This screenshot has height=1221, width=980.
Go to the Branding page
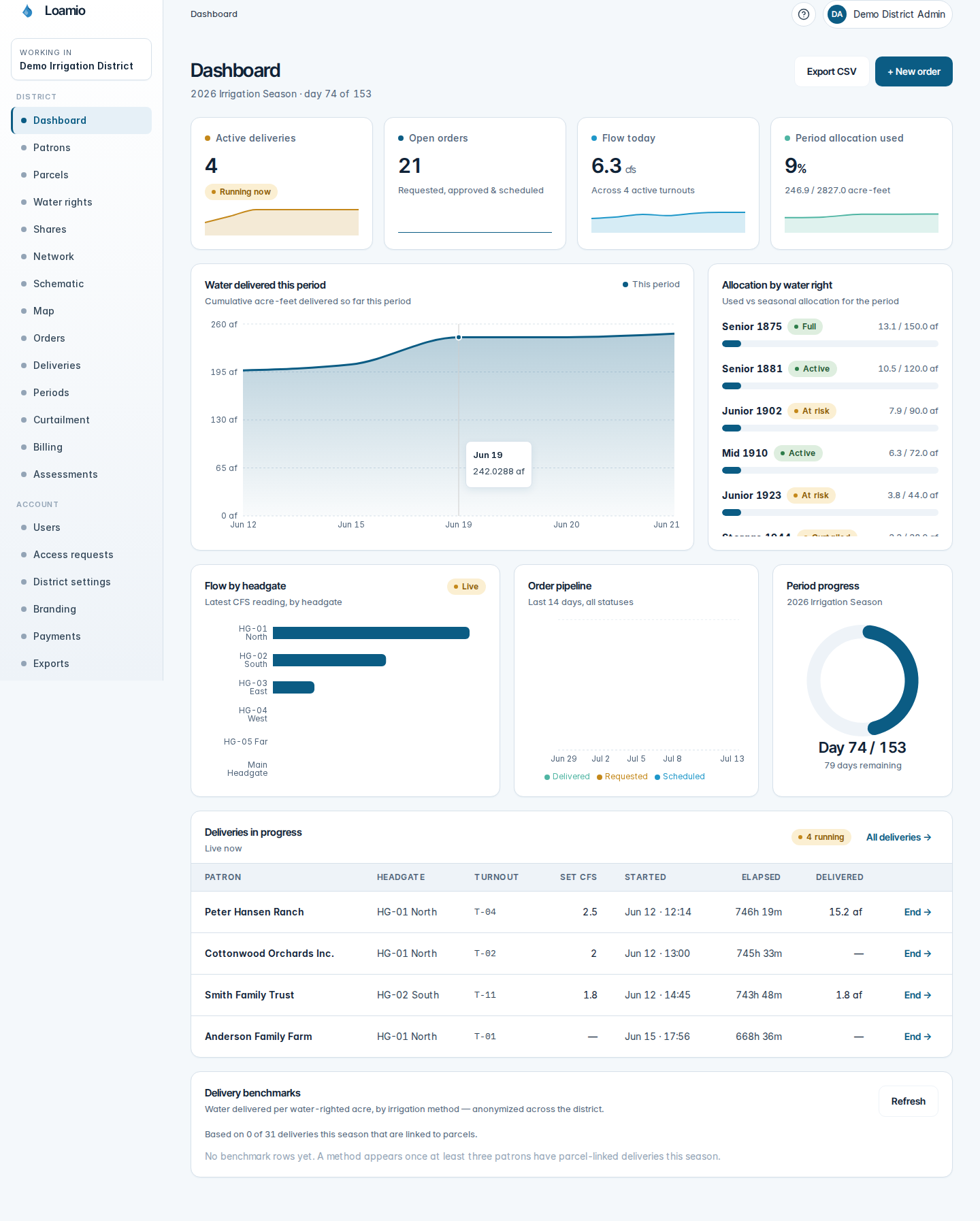pyautogui.click(x=82, y=609)
